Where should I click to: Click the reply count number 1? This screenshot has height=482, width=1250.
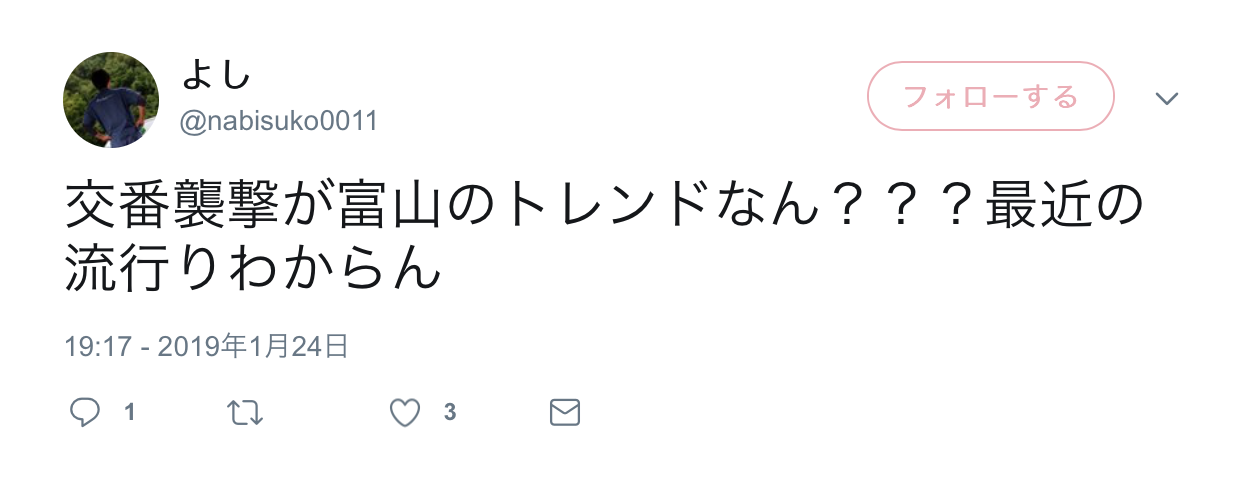coord(129,412)
